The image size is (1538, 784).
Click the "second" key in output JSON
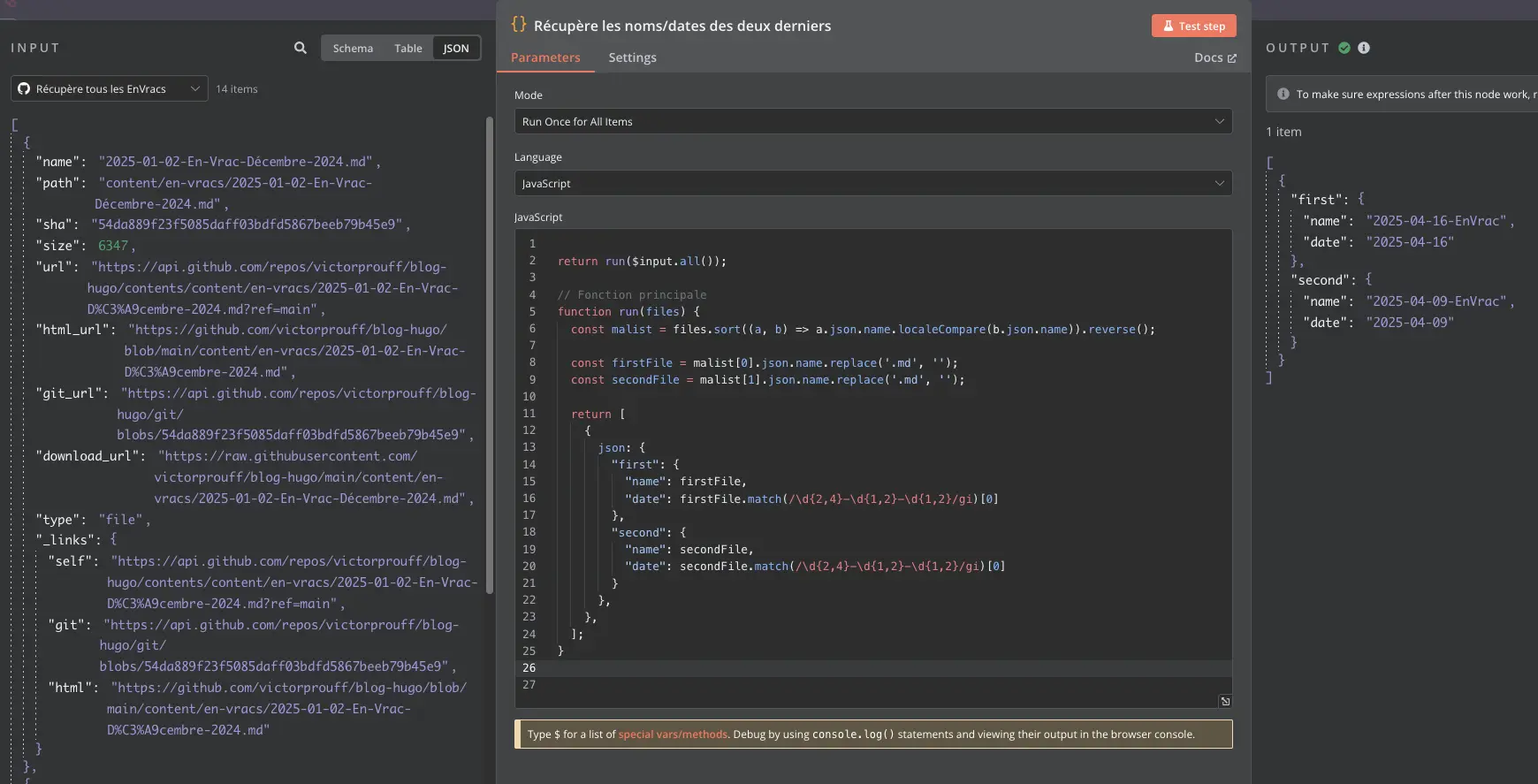point(1320,280)
